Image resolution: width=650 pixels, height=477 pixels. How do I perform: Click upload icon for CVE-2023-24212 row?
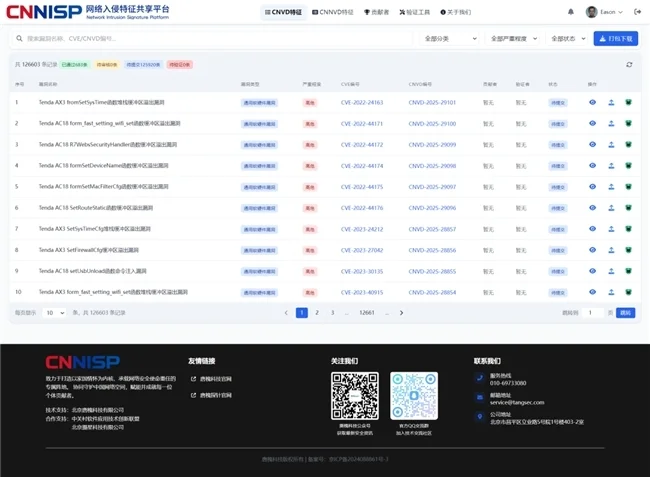[610, 229]
